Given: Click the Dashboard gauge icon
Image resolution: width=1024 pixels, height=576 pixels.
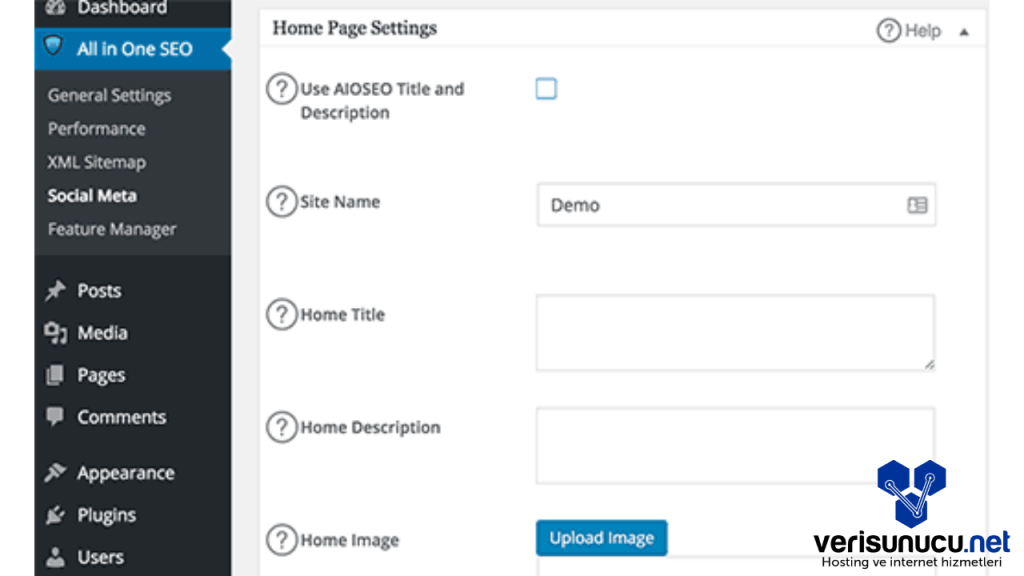Looking at the screenshot, I should click(x=56, y=8).
